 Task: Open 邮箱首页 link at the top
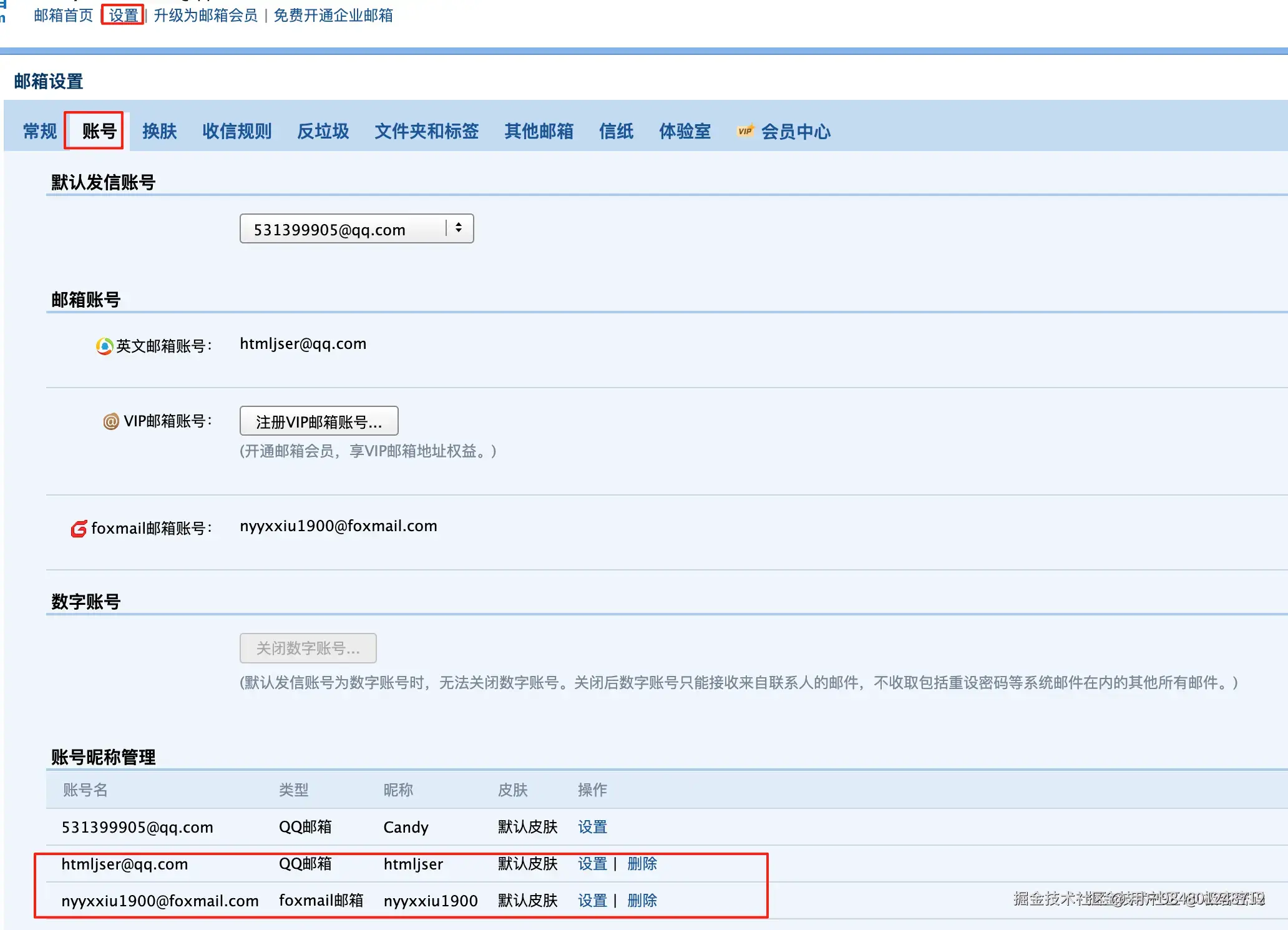tap(63, 15)
